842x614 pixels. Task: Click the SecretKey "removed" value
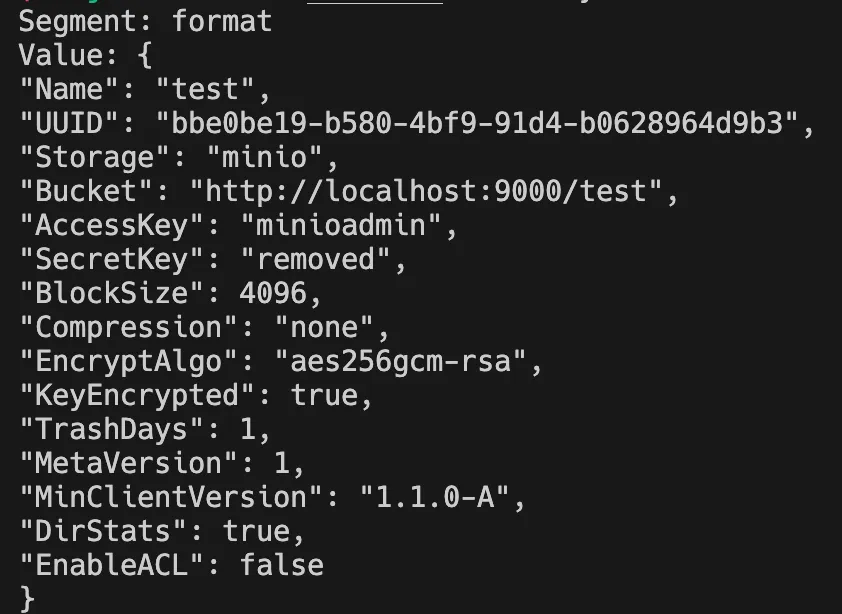pyautogui.click(x=316, y=259)
